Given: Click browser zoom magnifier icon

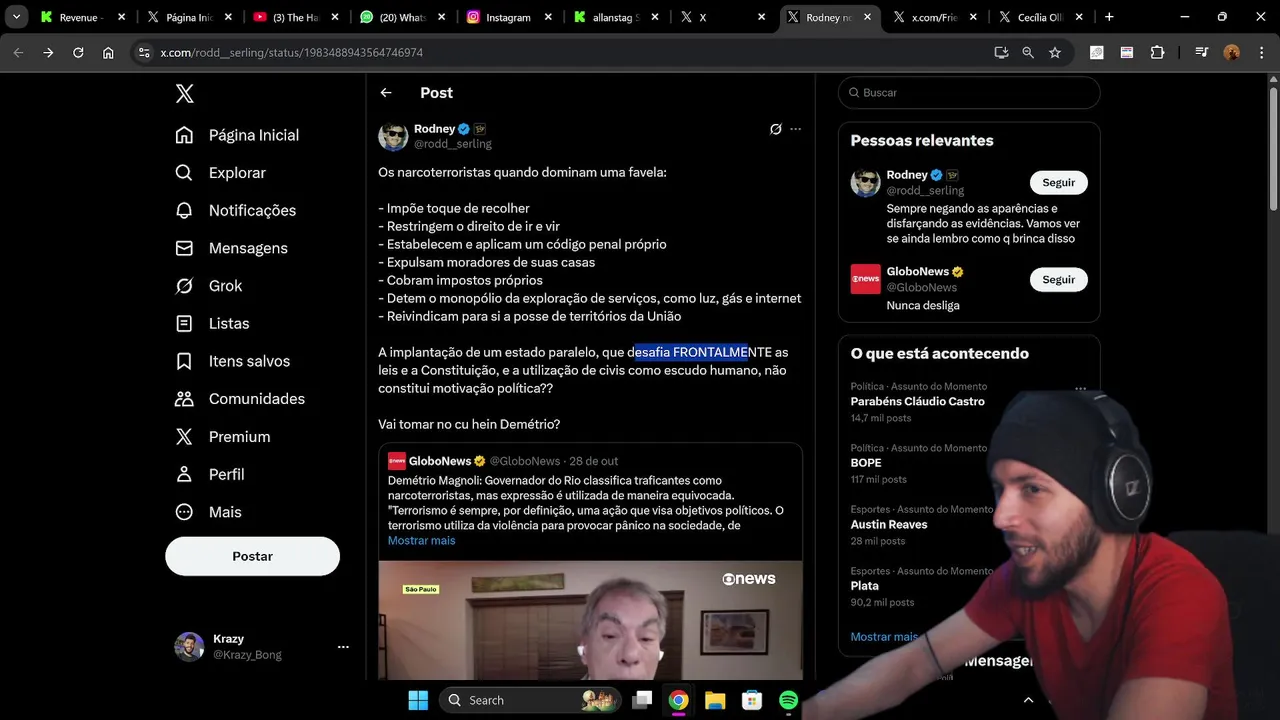Looking at the screenshot, I should [x=1028, y=52].
